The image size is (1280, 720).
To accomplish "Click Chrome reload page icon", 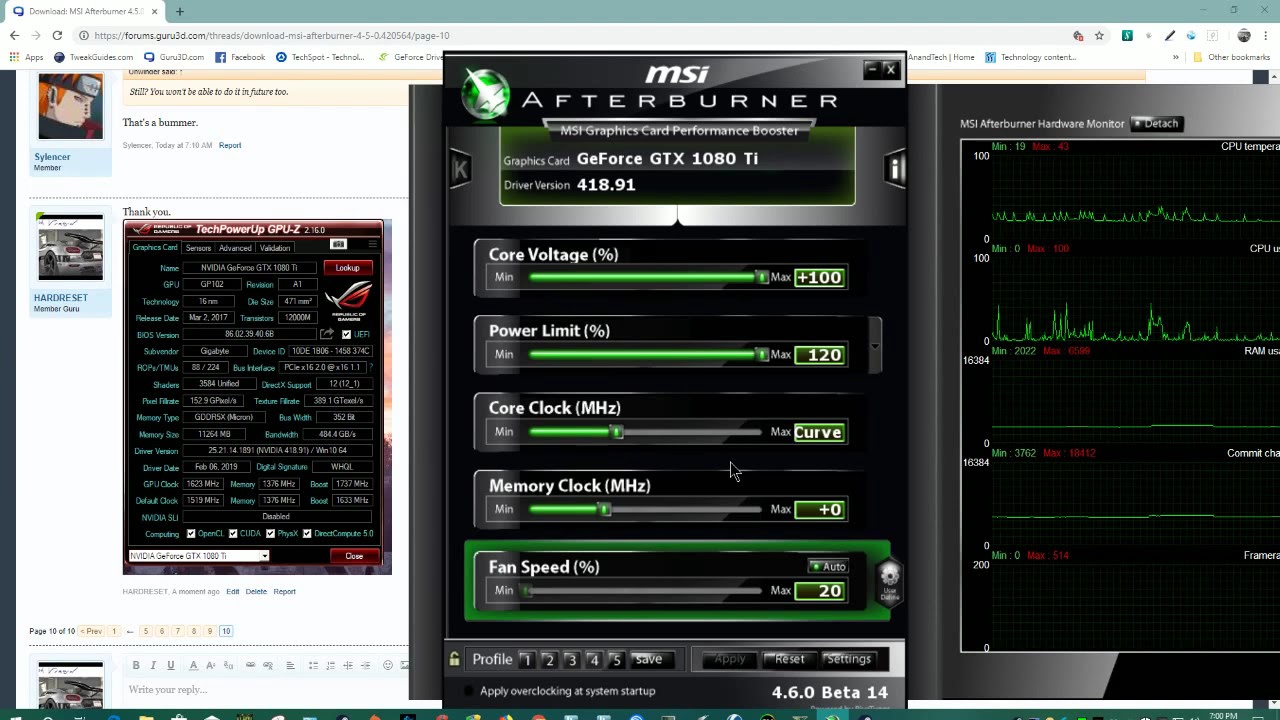I will (x=57, y=36).
